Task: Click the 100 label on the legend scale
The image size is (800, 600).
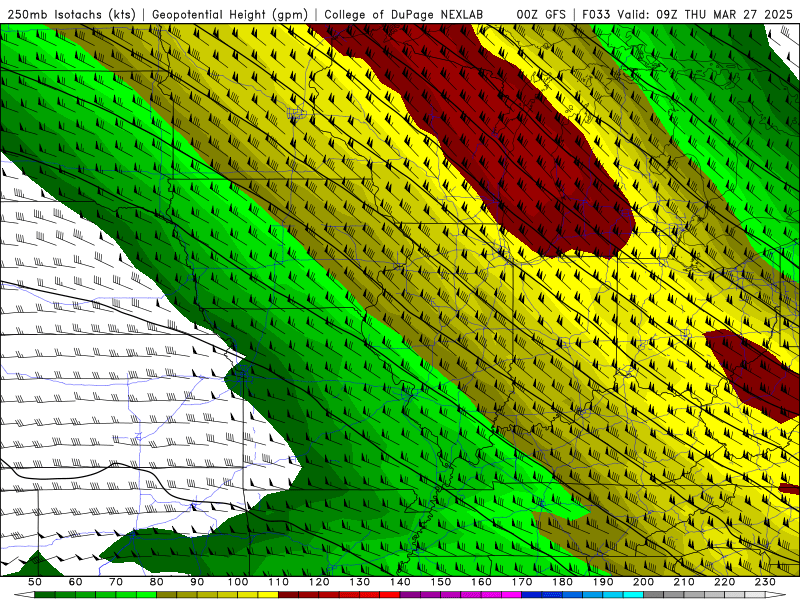Action: [x=238, y=582]
